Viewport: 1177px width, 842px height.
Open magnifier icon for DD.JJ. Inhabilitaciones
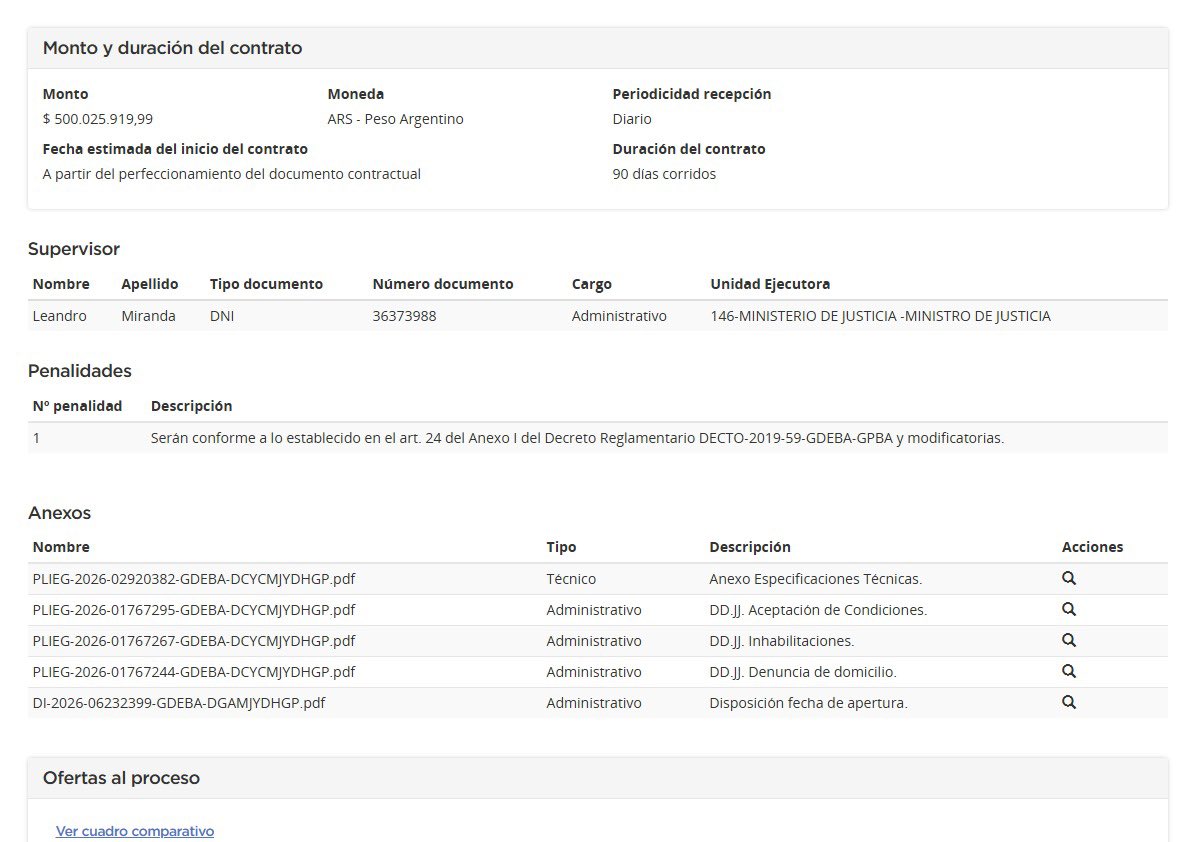[1069, 640]
